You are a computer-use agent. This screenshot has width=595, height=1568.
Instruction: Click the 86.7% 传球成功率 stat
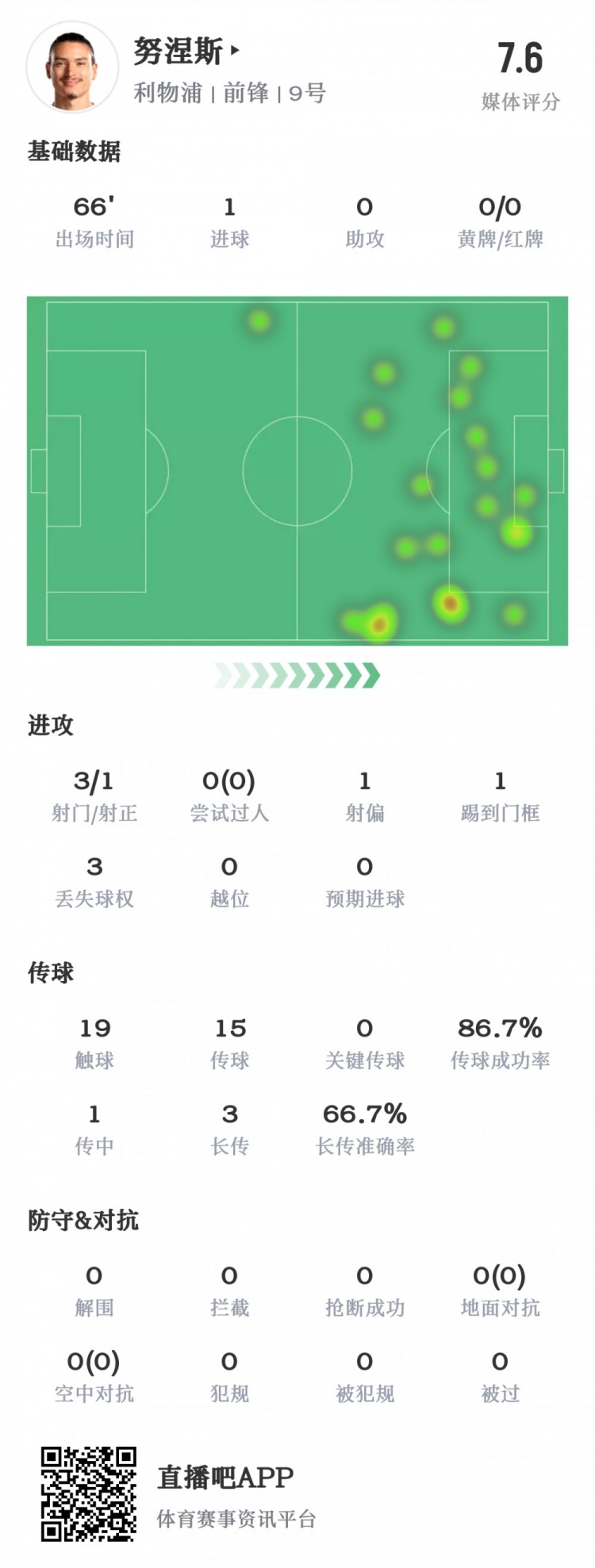tap(500, 1043)
